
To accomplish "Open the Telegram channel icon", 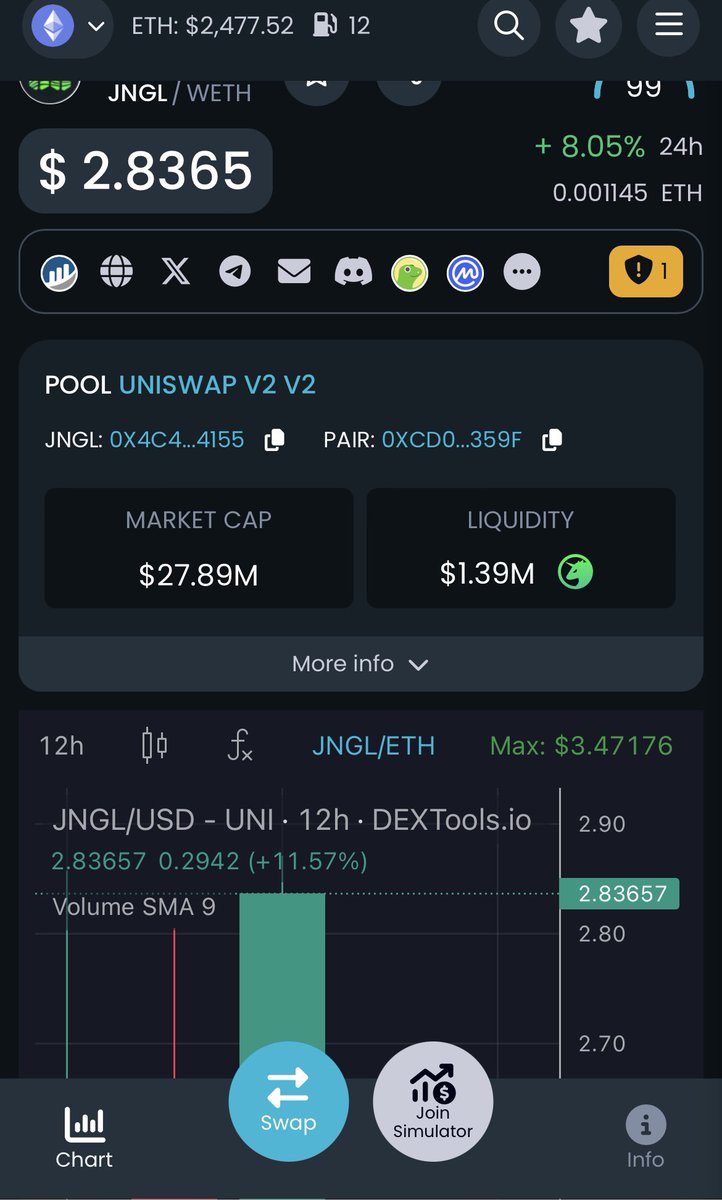I will click(235, 271).
